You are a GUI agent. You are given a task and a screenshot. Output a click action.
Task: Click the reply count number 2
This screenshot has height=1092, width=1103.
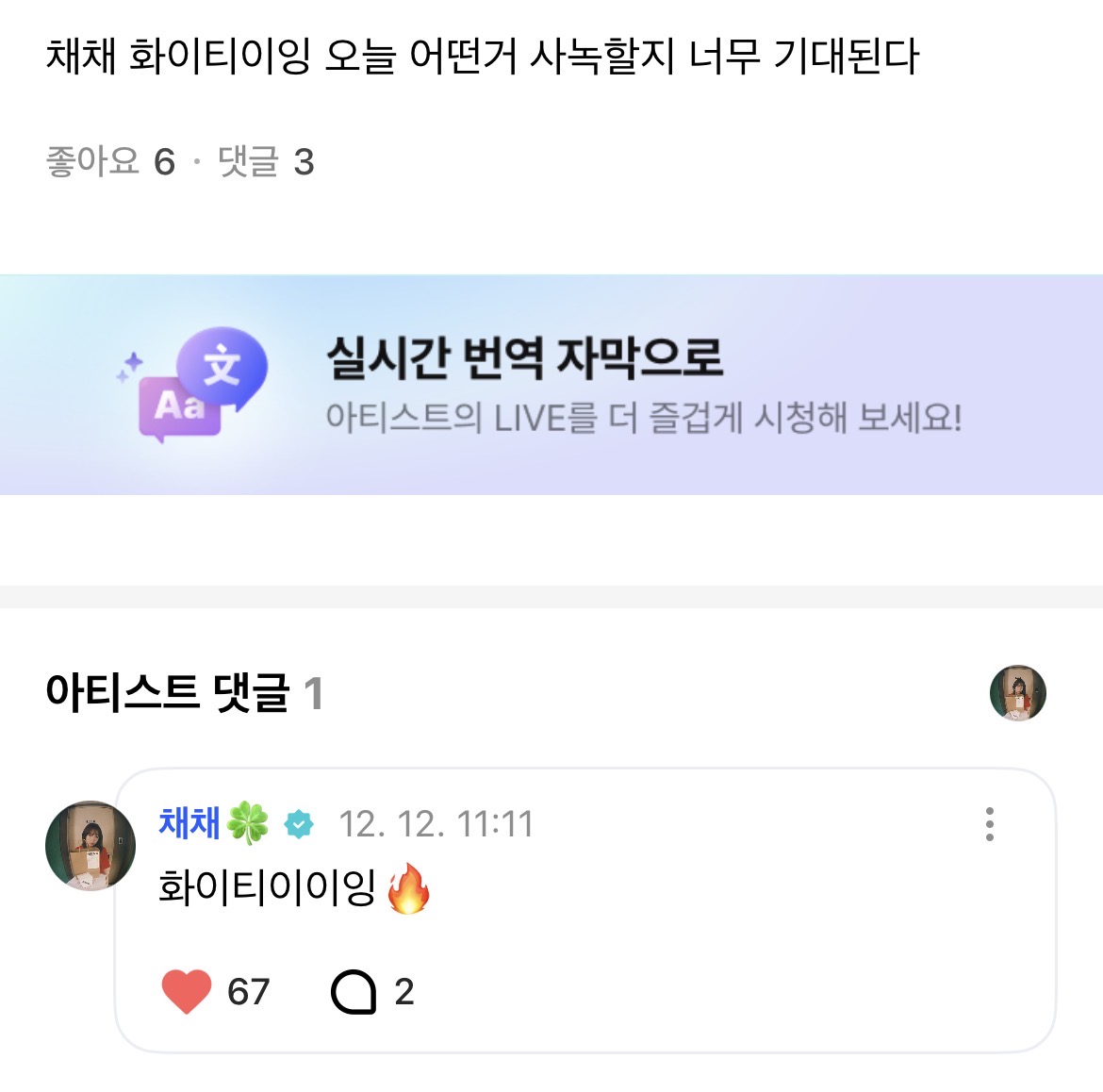pos(404,992)
